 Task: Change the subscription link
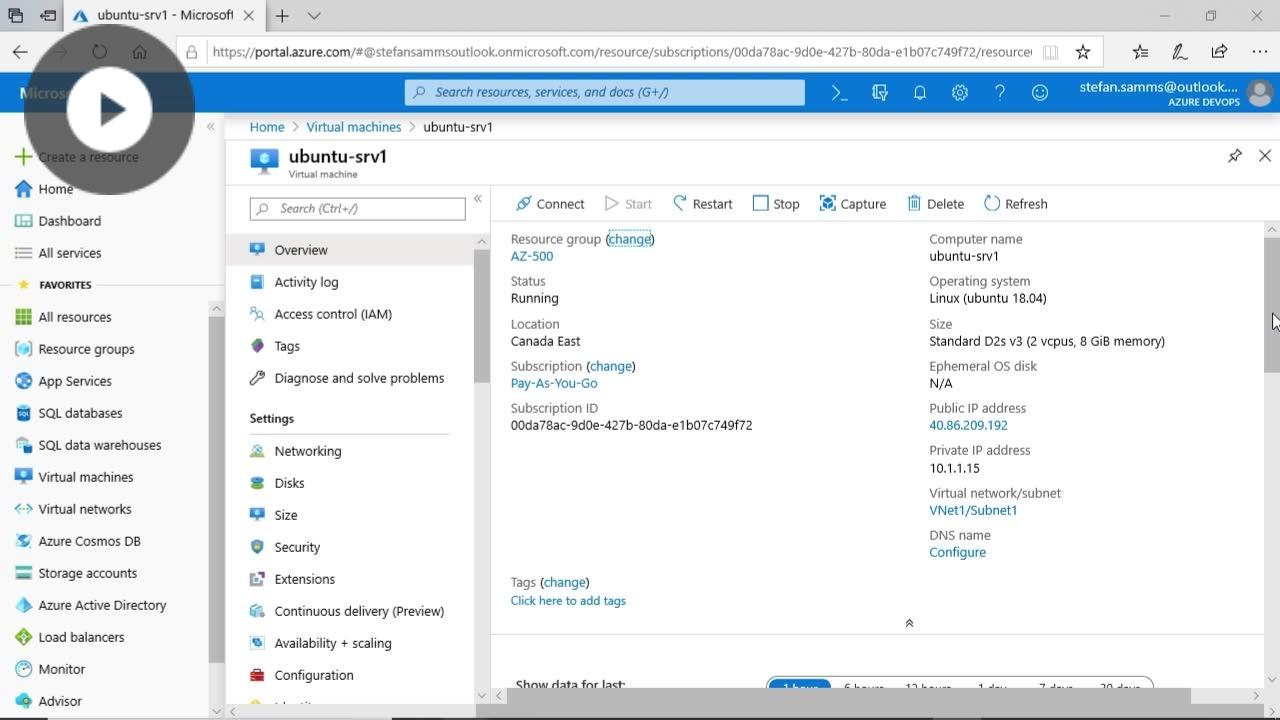[x=610, y=366]
